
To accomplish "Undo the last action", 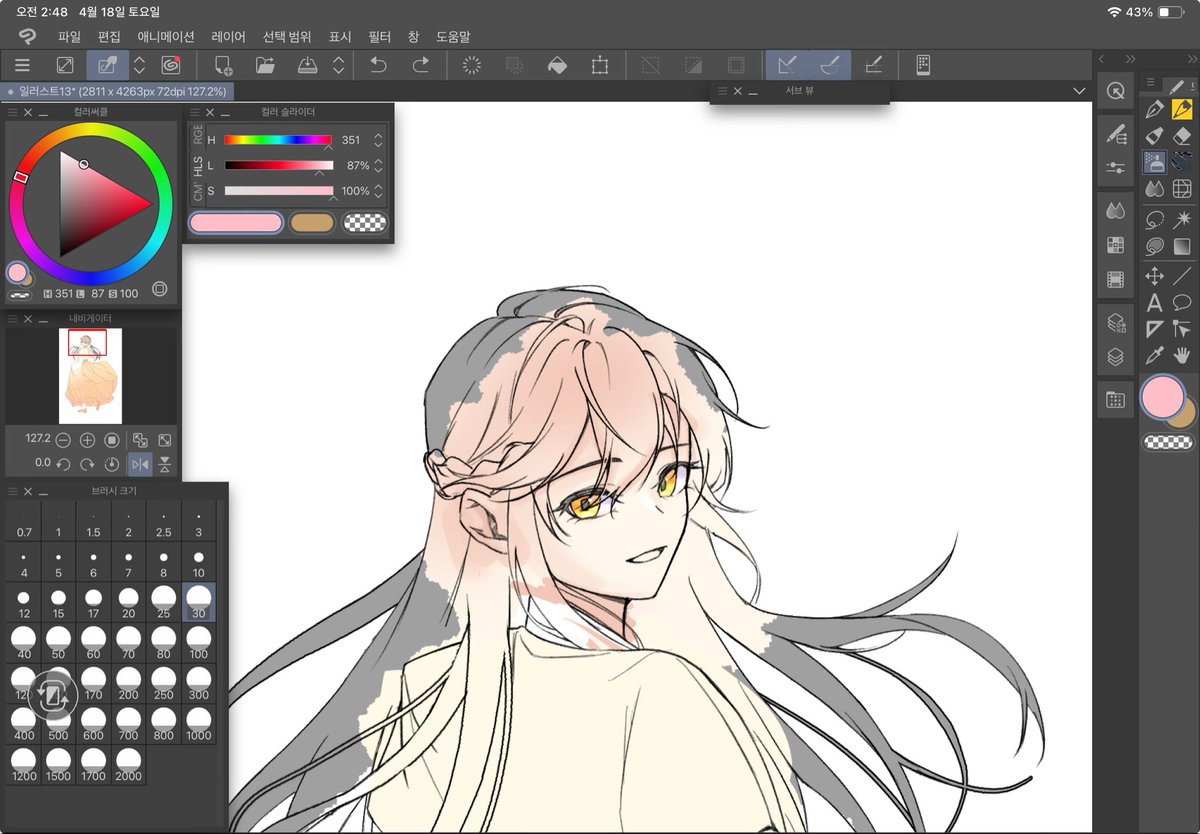I will pyautogui.click(x=378, y=65).
